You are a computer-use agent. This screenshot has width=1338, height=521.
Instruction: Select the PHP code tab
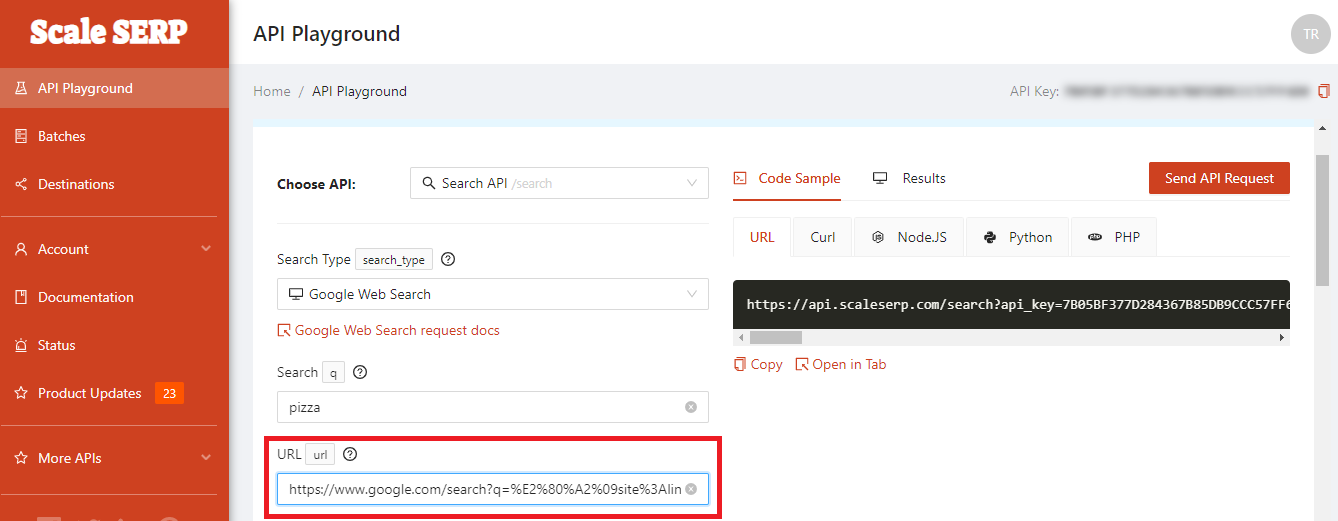(x=1113, y=237)
